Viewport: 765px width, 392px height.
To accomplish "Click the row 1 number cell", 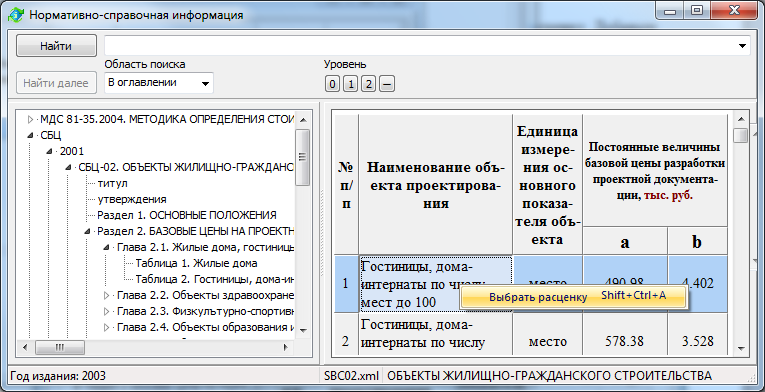I will coord(346,284).
